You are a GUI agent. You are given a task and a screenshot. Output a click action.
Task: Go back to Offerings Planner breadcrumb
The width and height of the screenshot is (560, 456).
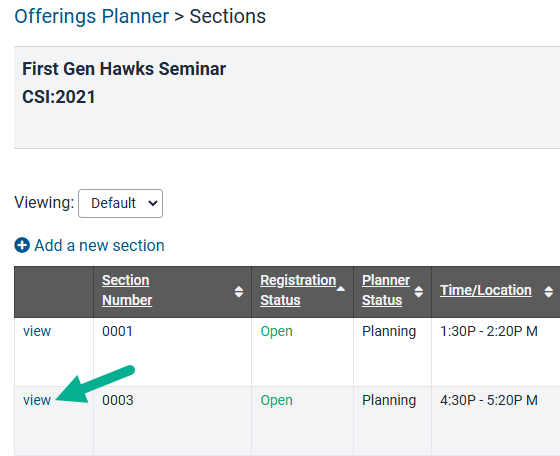coord(91,16)
